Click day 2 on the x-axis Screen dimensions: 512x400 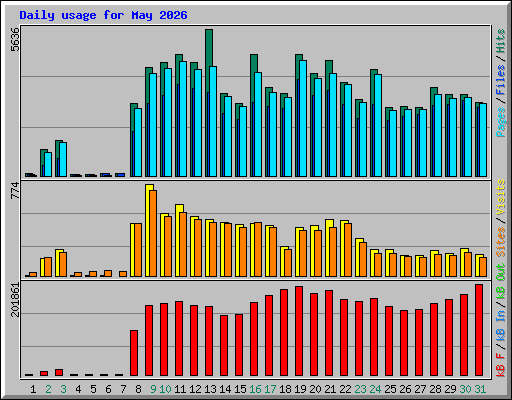pos(48,389)
